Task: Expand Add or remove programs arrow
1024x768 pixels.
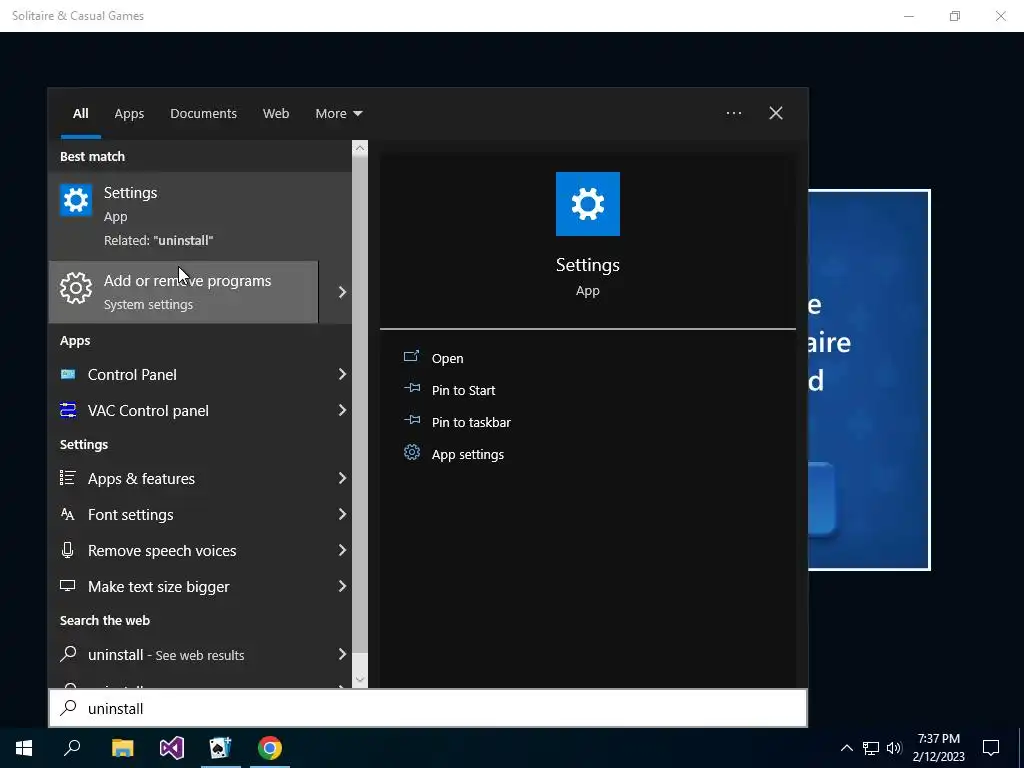Action: click(342, 292)
